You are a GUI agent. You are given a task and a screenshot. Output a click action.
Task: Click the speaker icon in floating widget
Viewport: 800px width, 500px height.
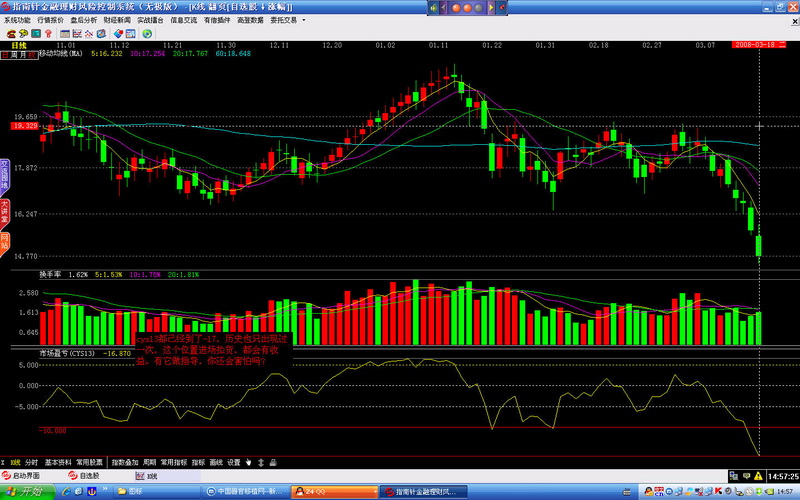point(434,7)
